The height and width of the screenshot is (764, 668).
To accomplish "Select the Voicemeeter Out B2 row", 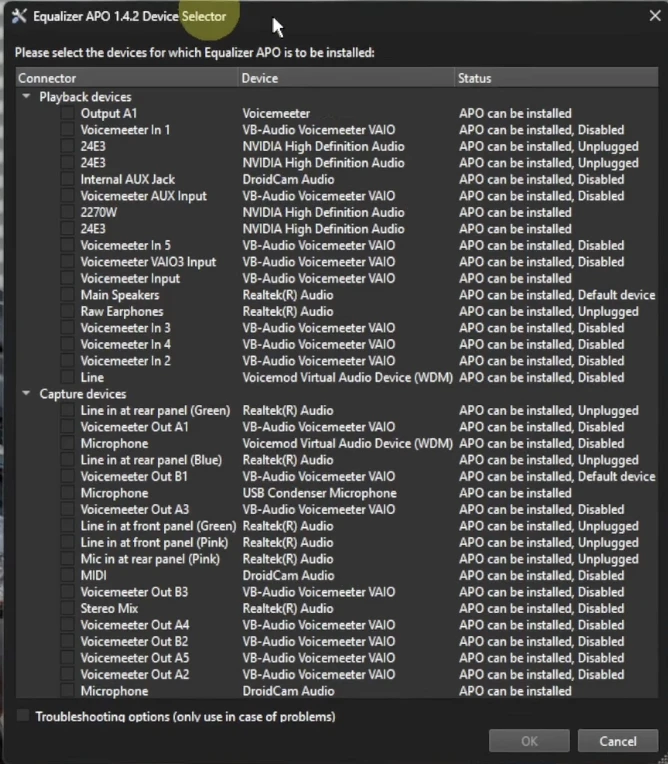I will click(337, 641).
